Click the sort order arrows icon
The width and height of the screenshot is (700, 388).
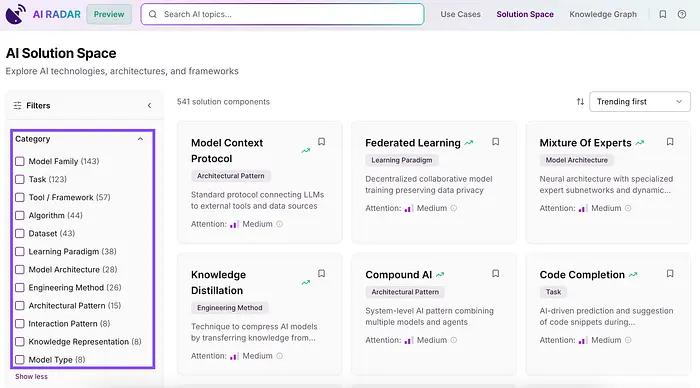[580, 102]
